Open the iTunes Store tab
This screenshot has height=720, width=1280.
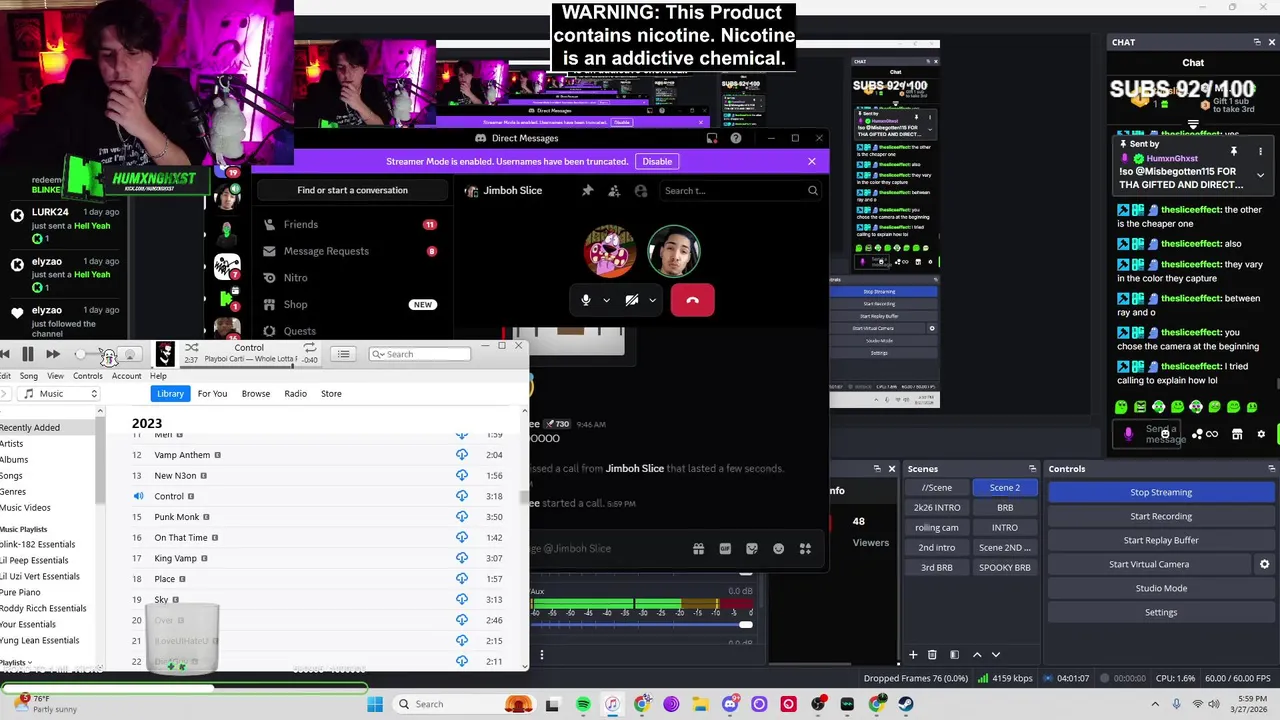[x=331, y=394]
